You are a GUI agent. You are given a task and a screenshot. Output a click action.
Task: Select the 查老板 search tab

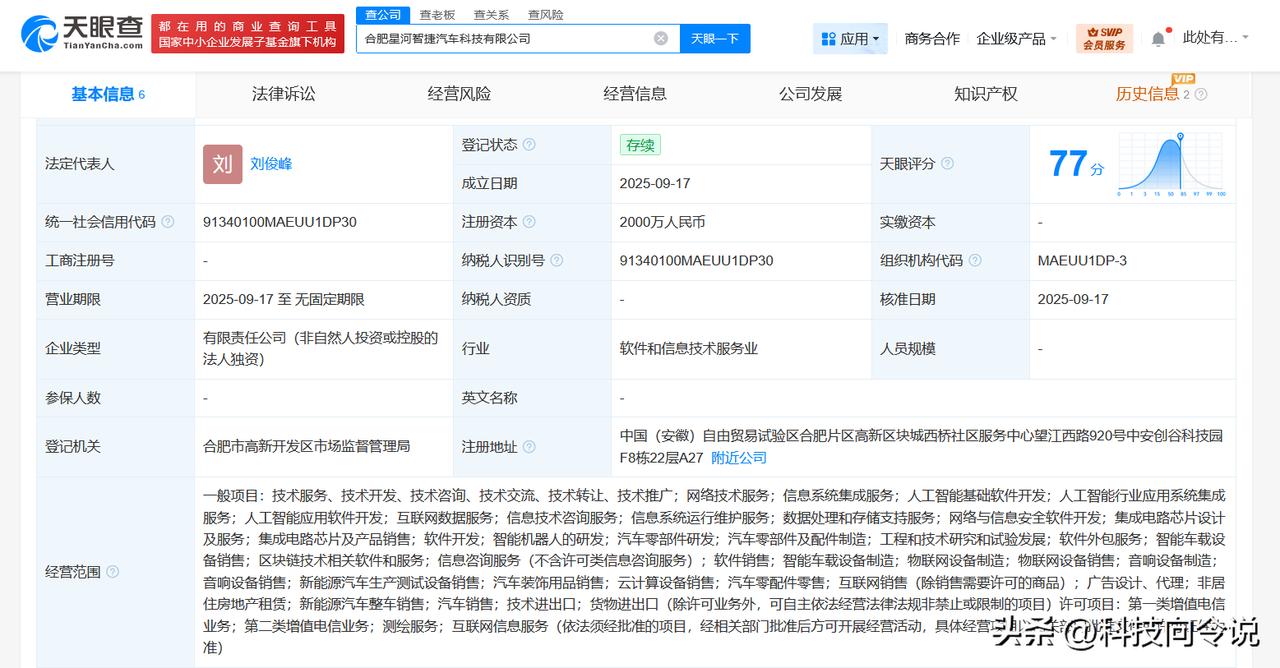pyautogui.click(x=437, y=15)
